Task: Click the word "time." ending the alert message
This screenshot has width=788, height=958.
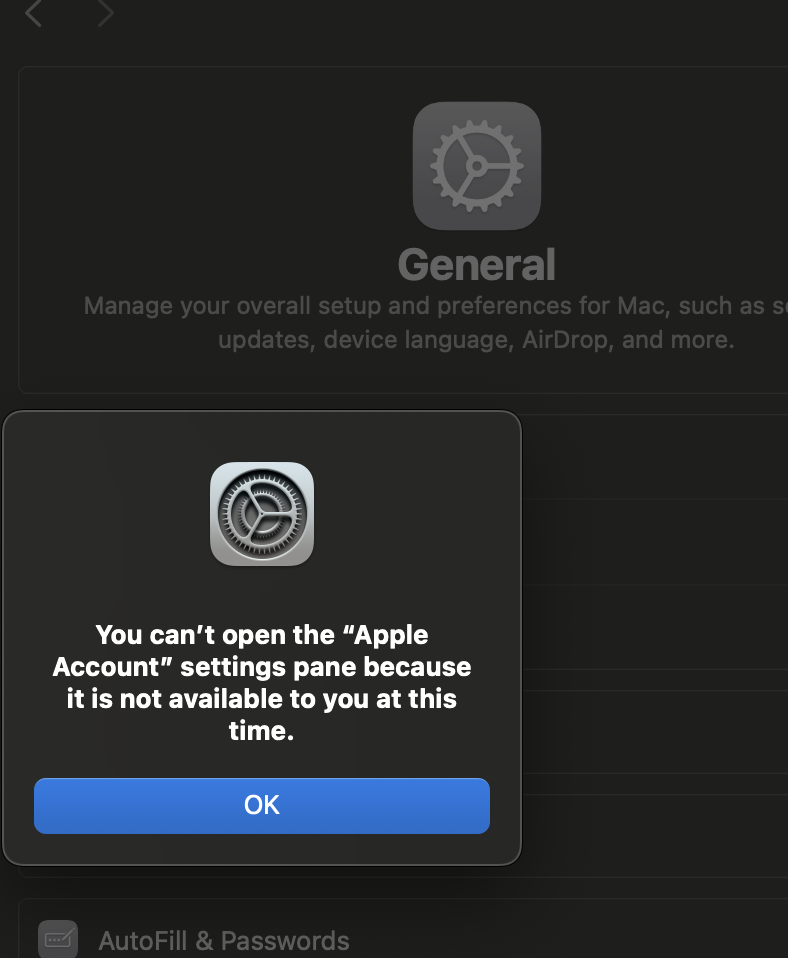Action: pos(261,731)
